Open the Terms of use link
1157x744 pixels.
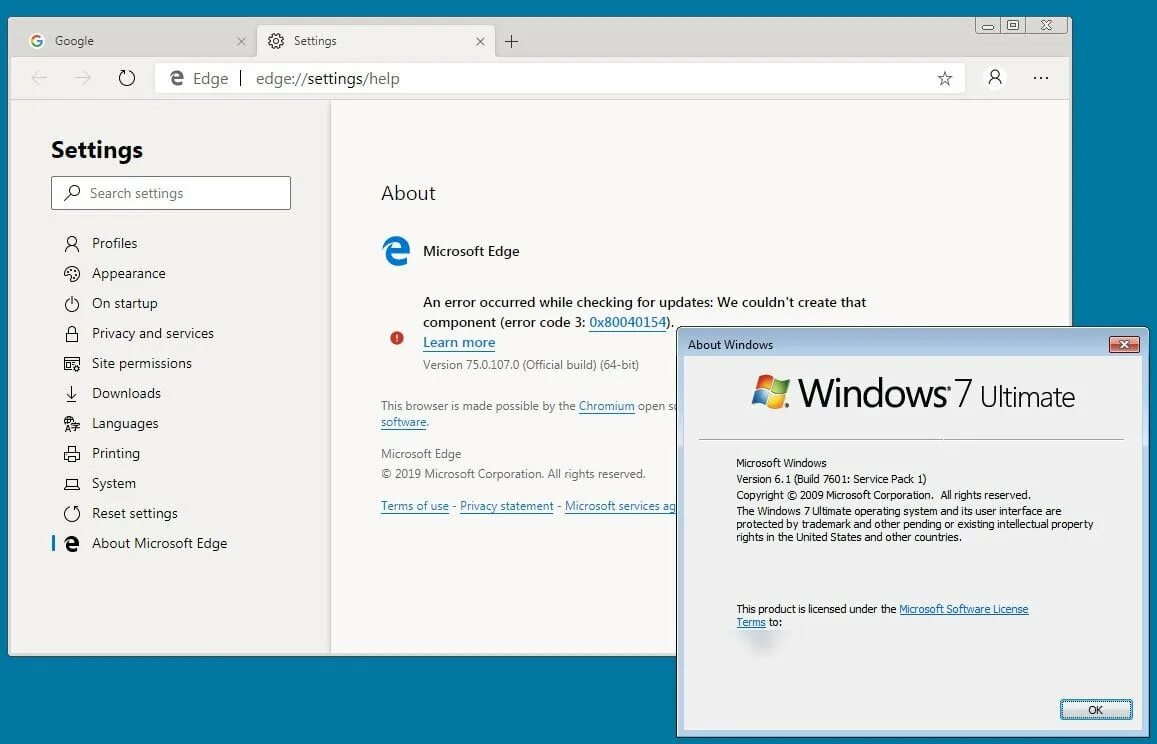[x=415, y=506]
